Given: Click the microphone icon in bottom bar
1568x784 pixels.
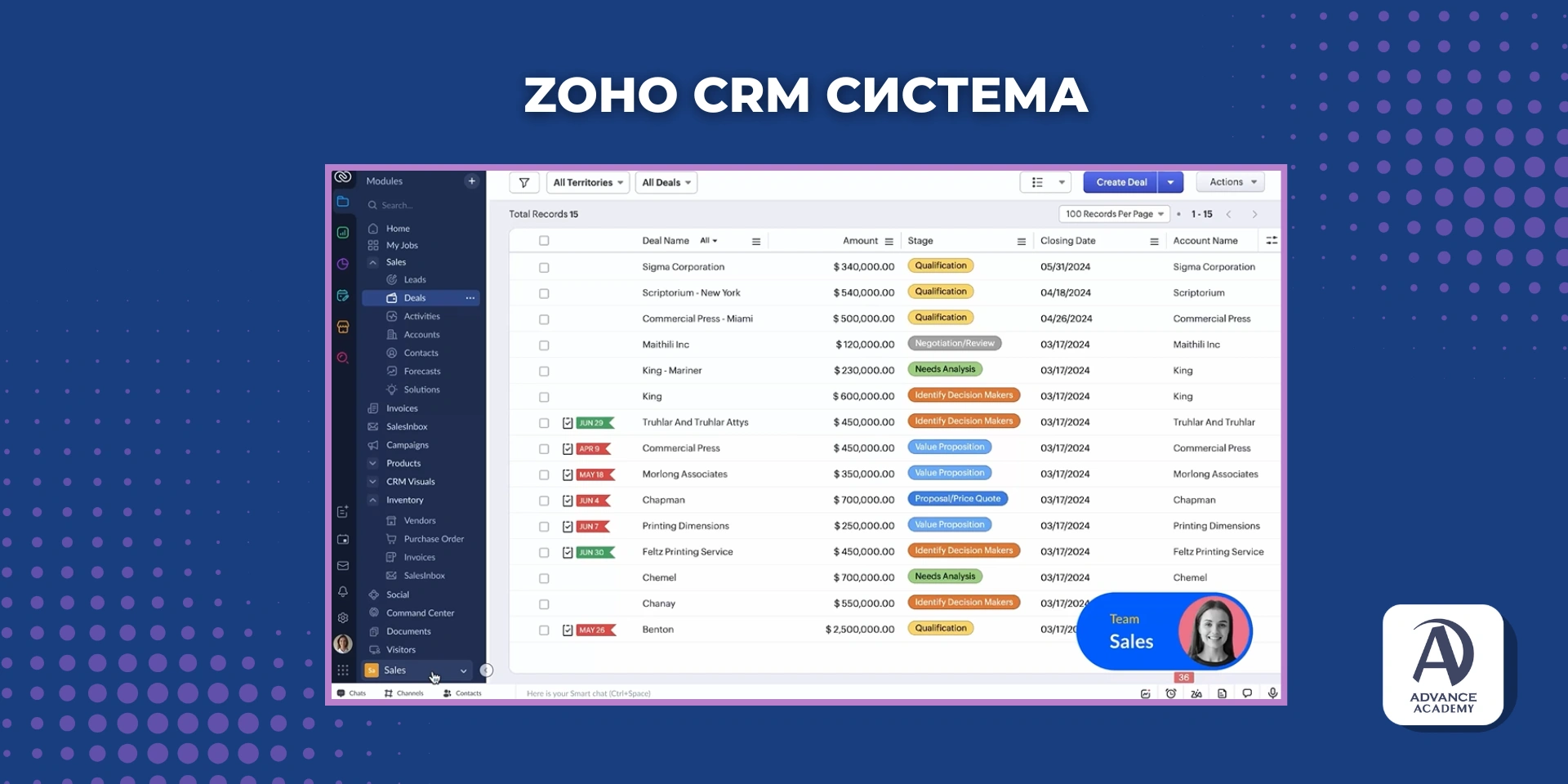Looking at the screenshot, I should (x=1272, y=693).
